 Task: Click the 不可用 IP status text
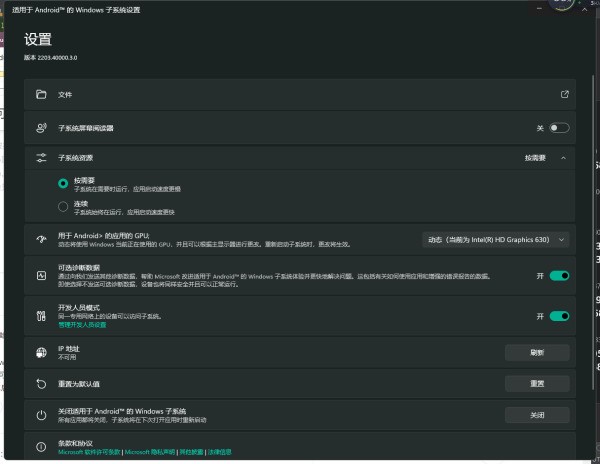pyautogui.click(x=67, y=357)
